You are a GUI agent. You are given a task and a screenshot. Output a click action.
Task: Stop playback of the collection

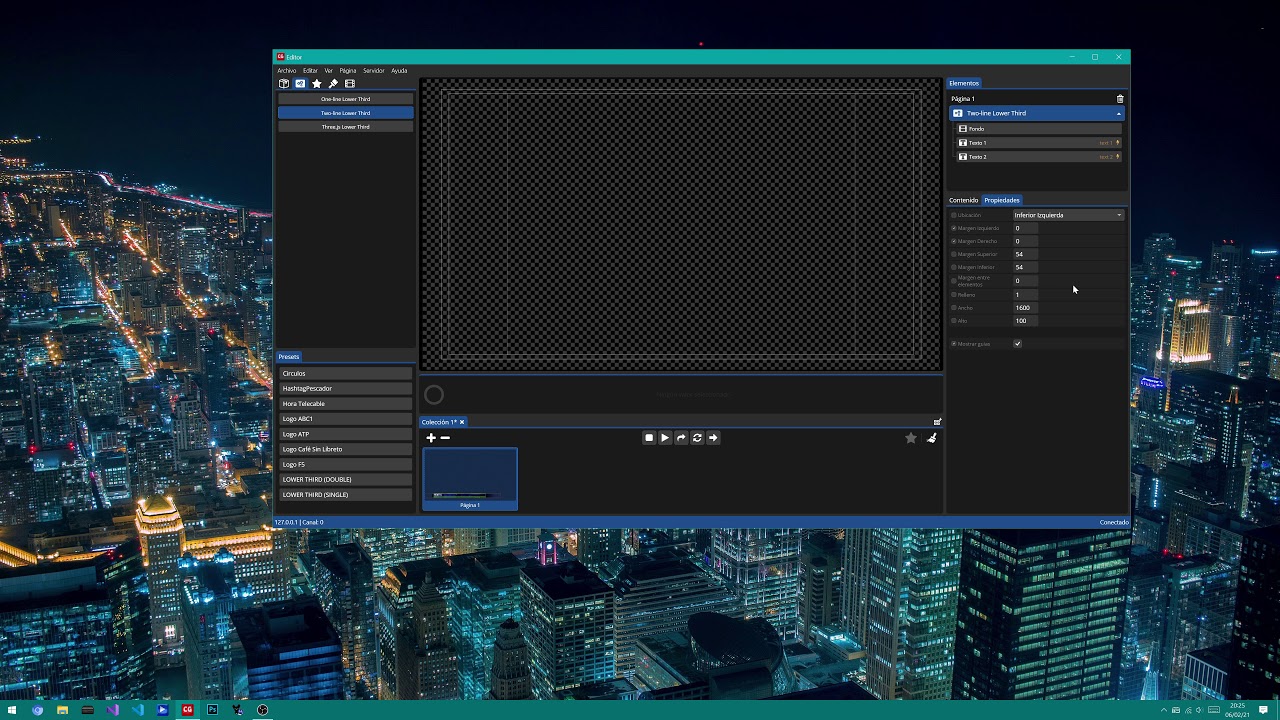[x=649, y=438]
